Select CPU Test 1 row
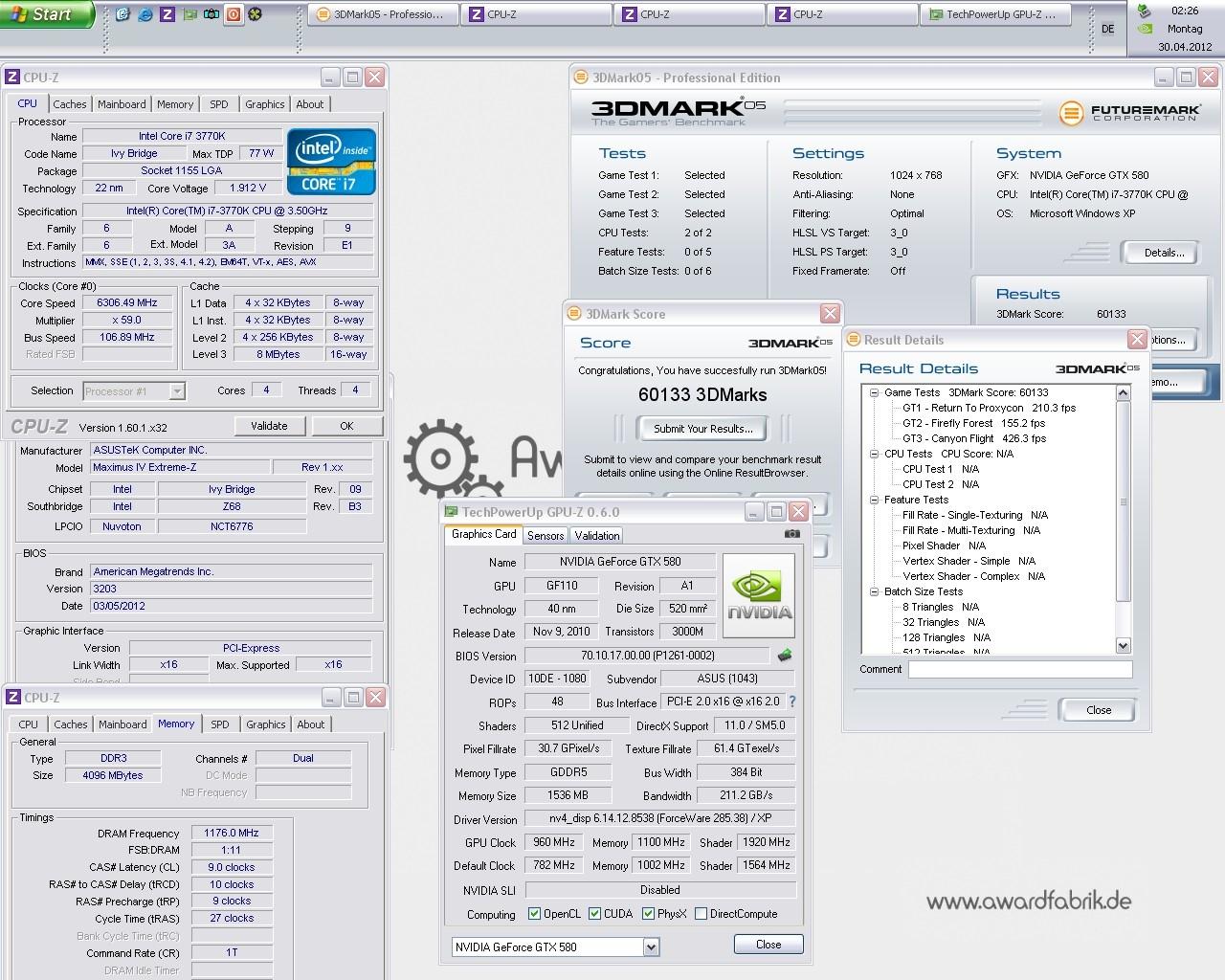 pyautogui.click(x=941, y=469)
